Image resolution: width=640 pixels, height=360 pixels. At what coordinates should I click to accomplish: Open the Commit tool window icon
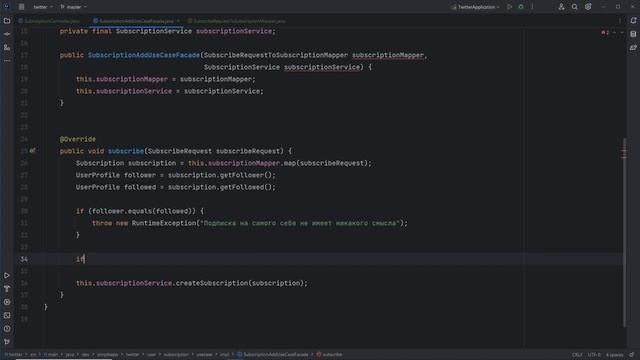pyautogui.click(x=7, y=34)
